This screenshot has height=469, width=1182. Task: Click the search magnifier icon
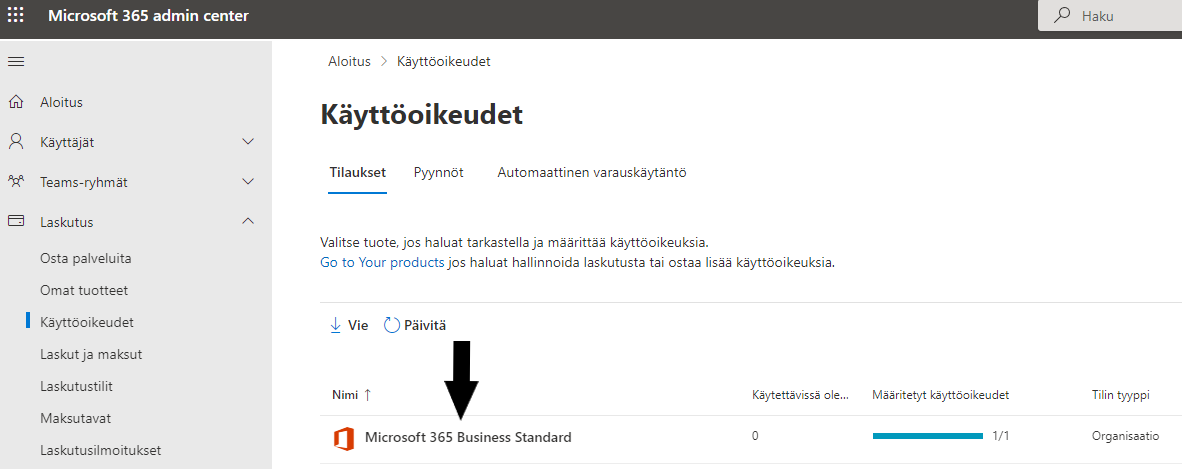coord(1063,15)
